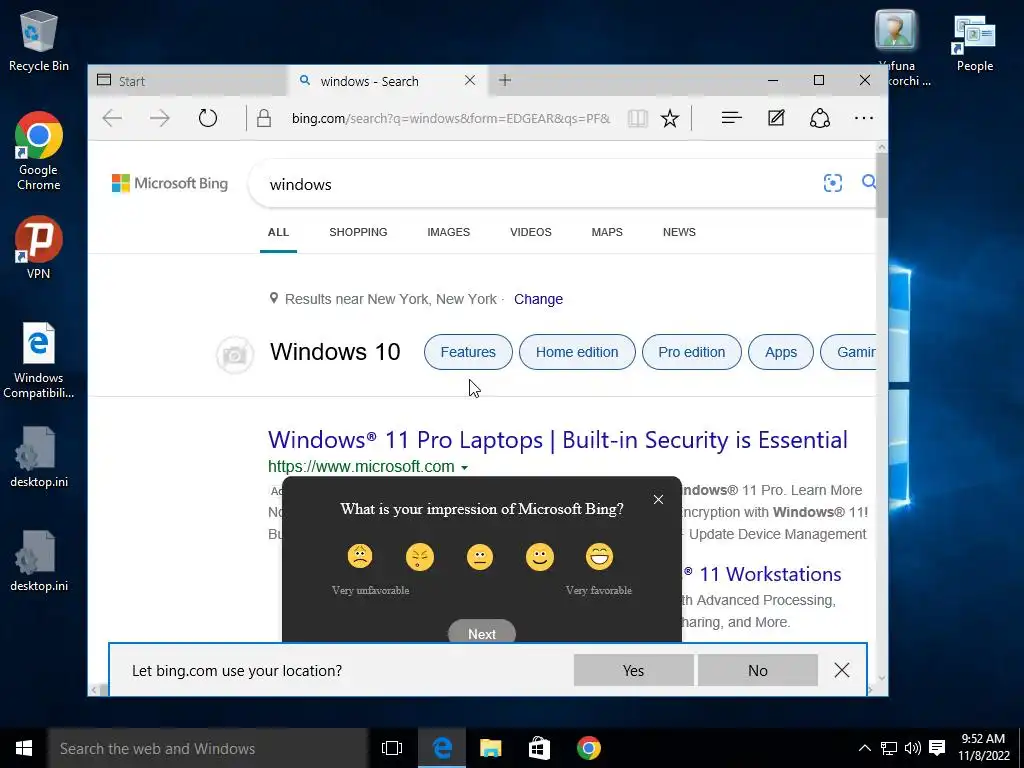Click Change location link

[x=538, y=299]
